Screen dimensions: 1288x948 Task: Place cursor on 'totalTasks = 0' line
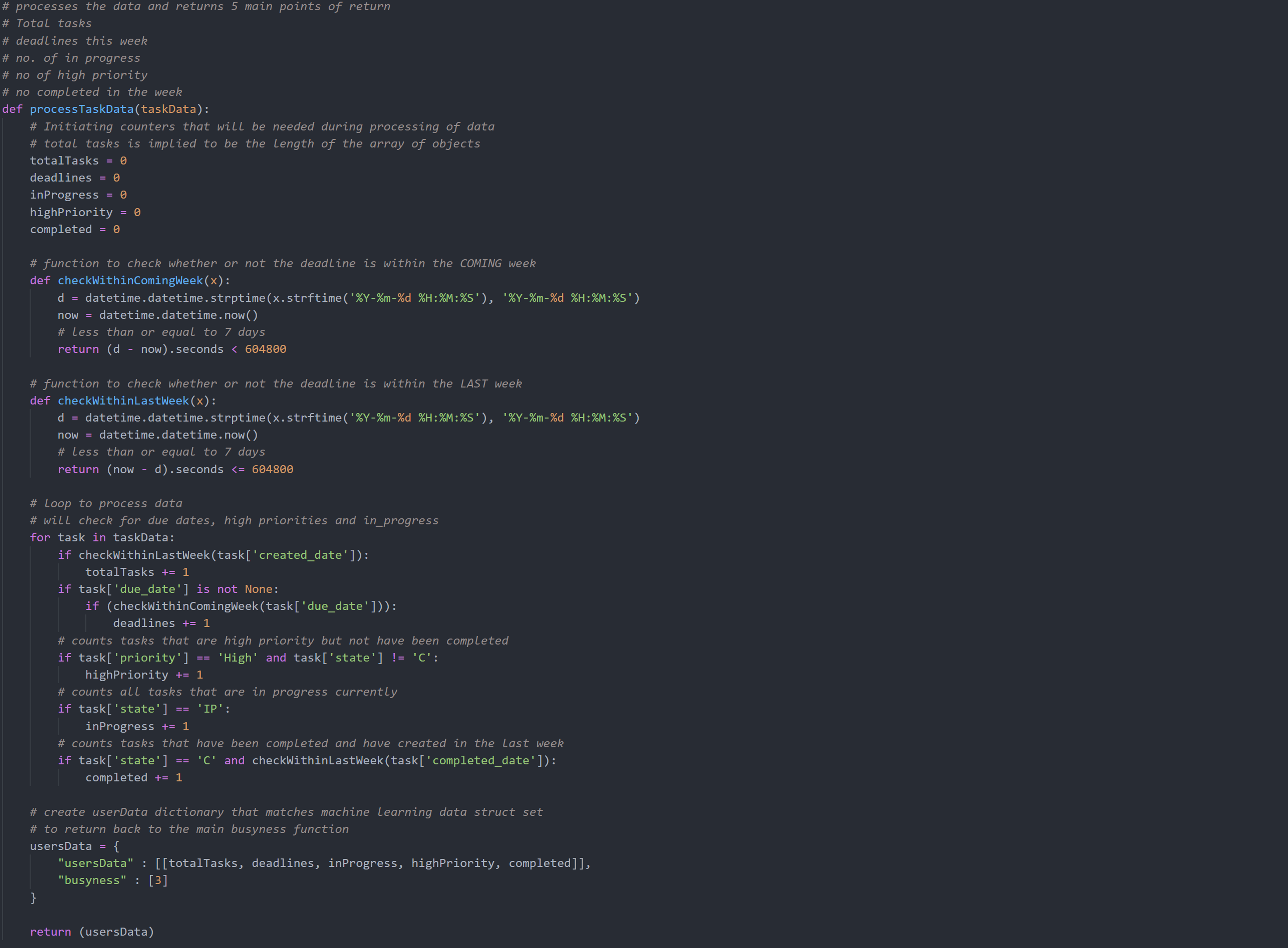click(x=78, y=161)
